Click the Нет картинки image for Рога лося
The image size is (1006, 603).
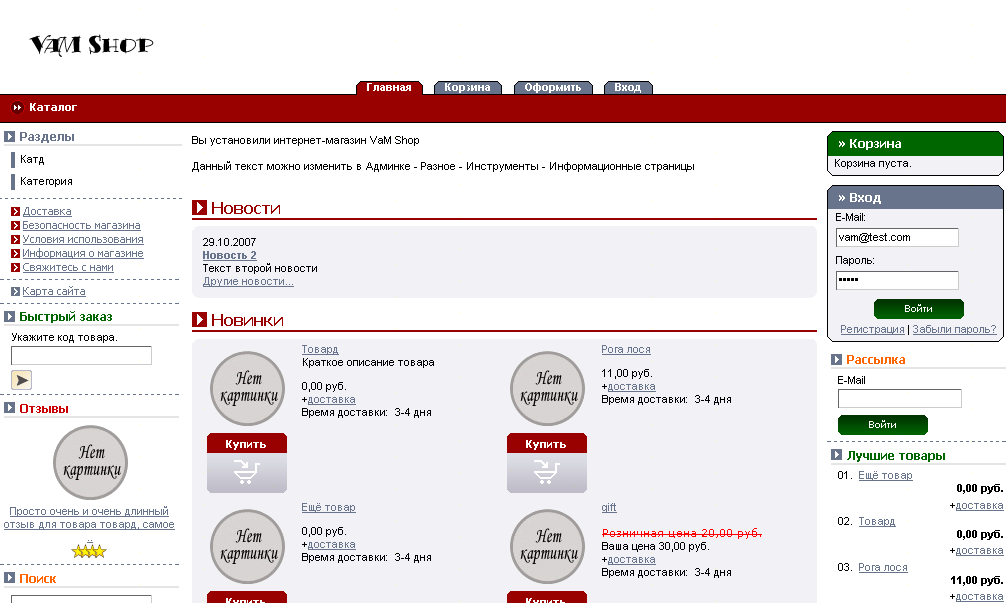pos(547,388)
